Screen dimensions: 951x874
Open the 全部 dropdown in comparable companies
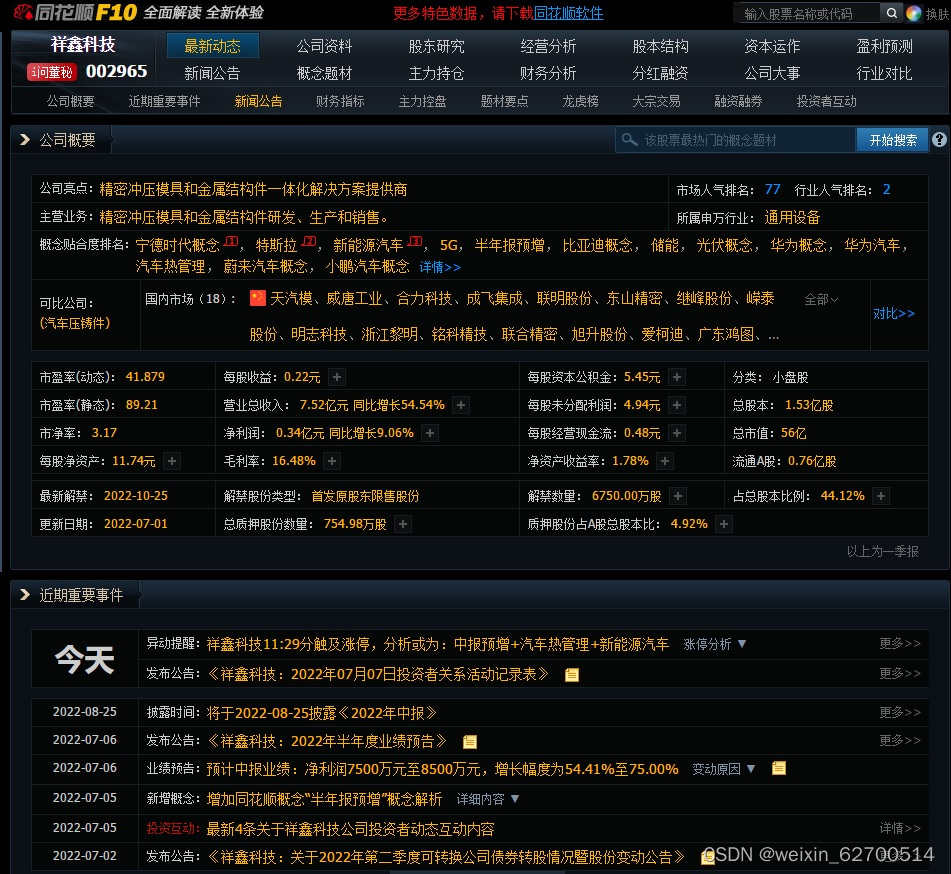pyautogui.click(x=821, y=299)
